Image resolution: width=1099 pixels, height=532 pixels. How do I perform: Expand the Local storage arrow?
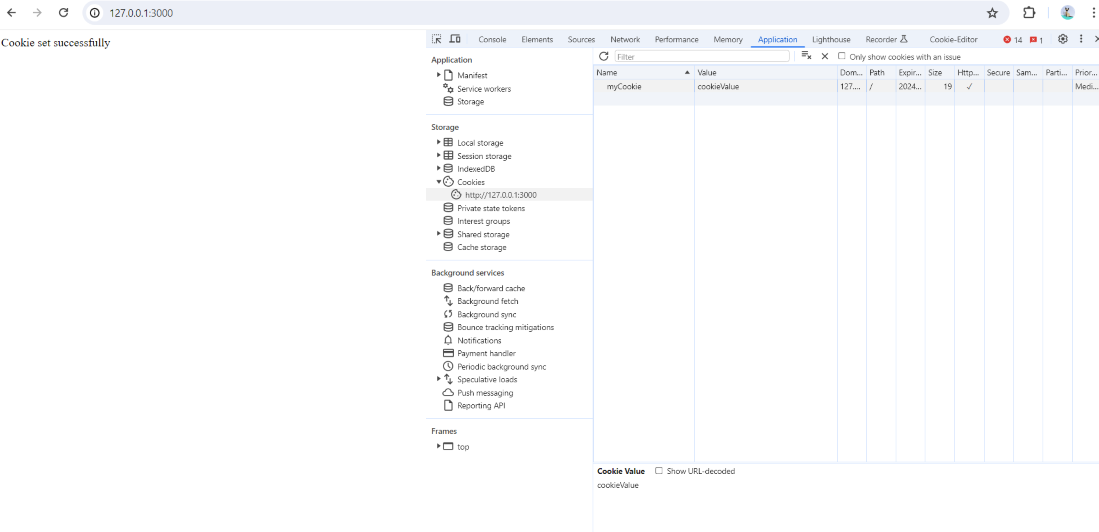click(x=439, y=142)
